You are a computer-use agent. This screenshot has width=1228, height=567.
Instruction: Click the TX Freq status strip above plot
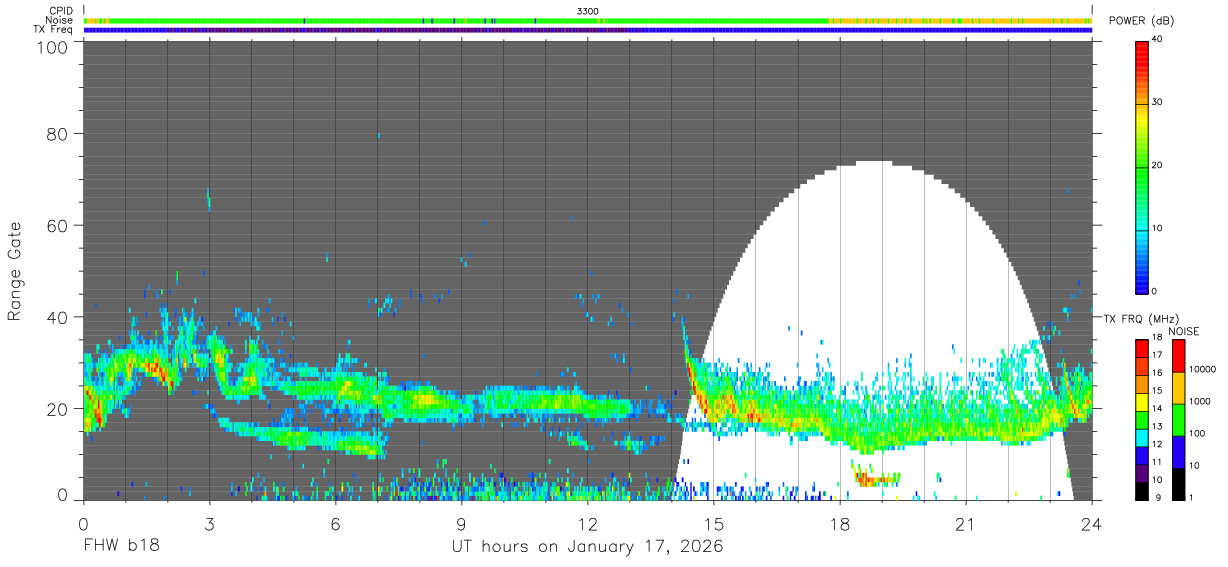(588, 30)
